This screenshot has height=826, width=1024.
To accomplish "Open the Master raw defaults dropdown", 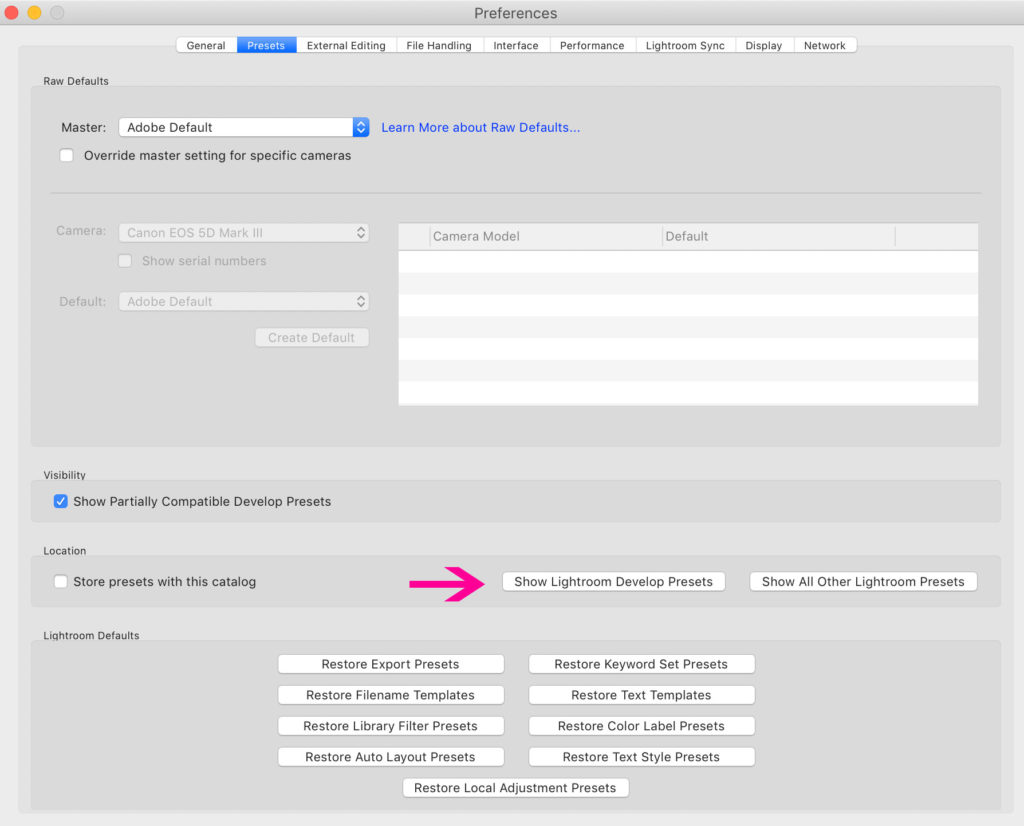I will pos(244,128).
